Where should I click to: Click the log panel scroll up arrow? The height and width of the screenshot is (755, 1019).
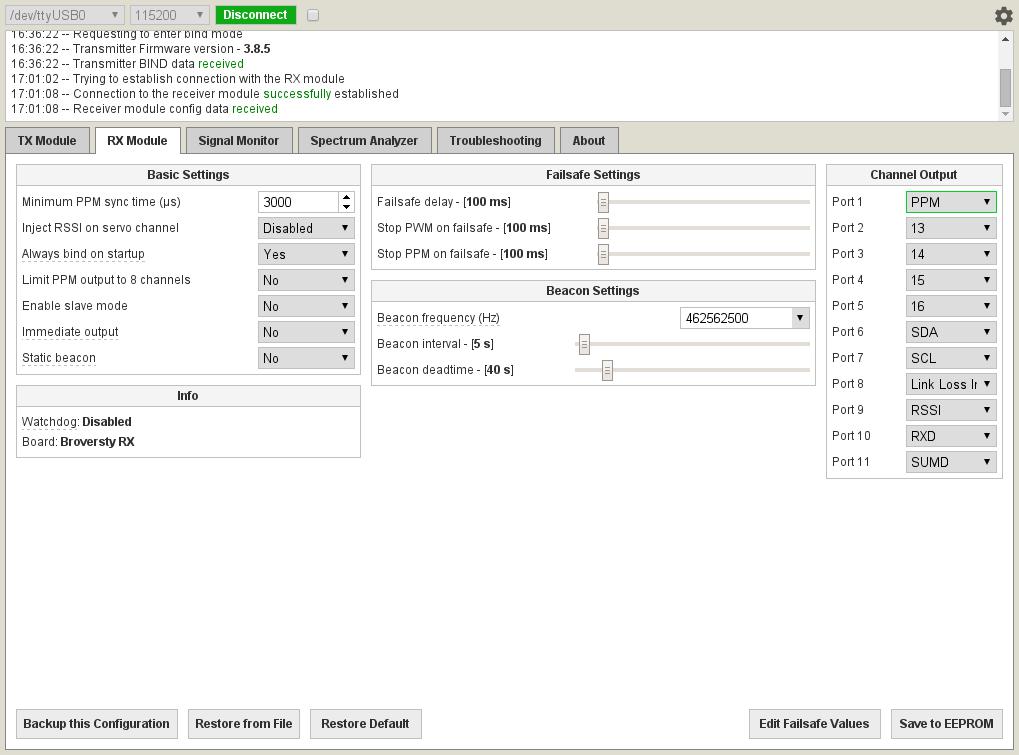coord(1005,39)
